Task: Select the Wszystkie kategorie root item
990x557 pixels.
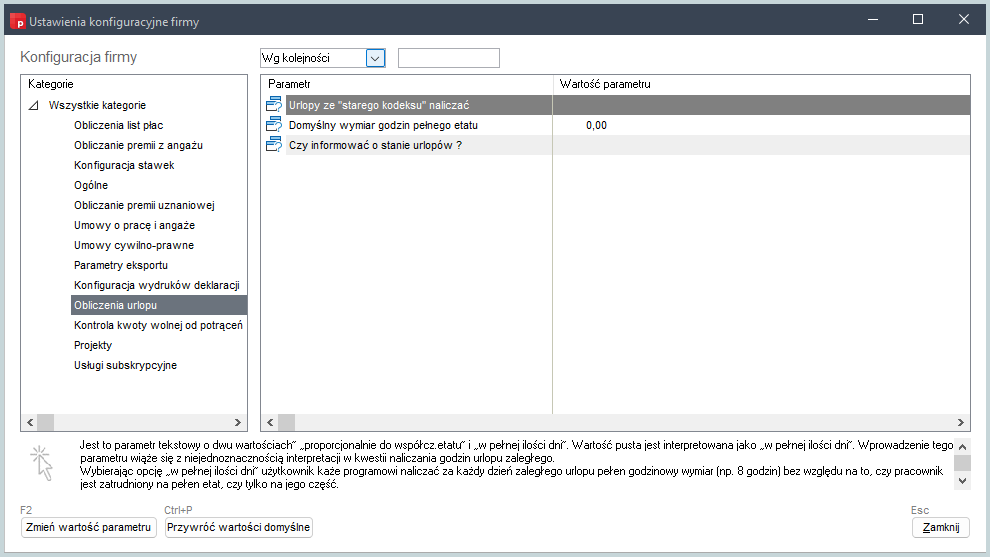Action: click(x=97, y=105)
